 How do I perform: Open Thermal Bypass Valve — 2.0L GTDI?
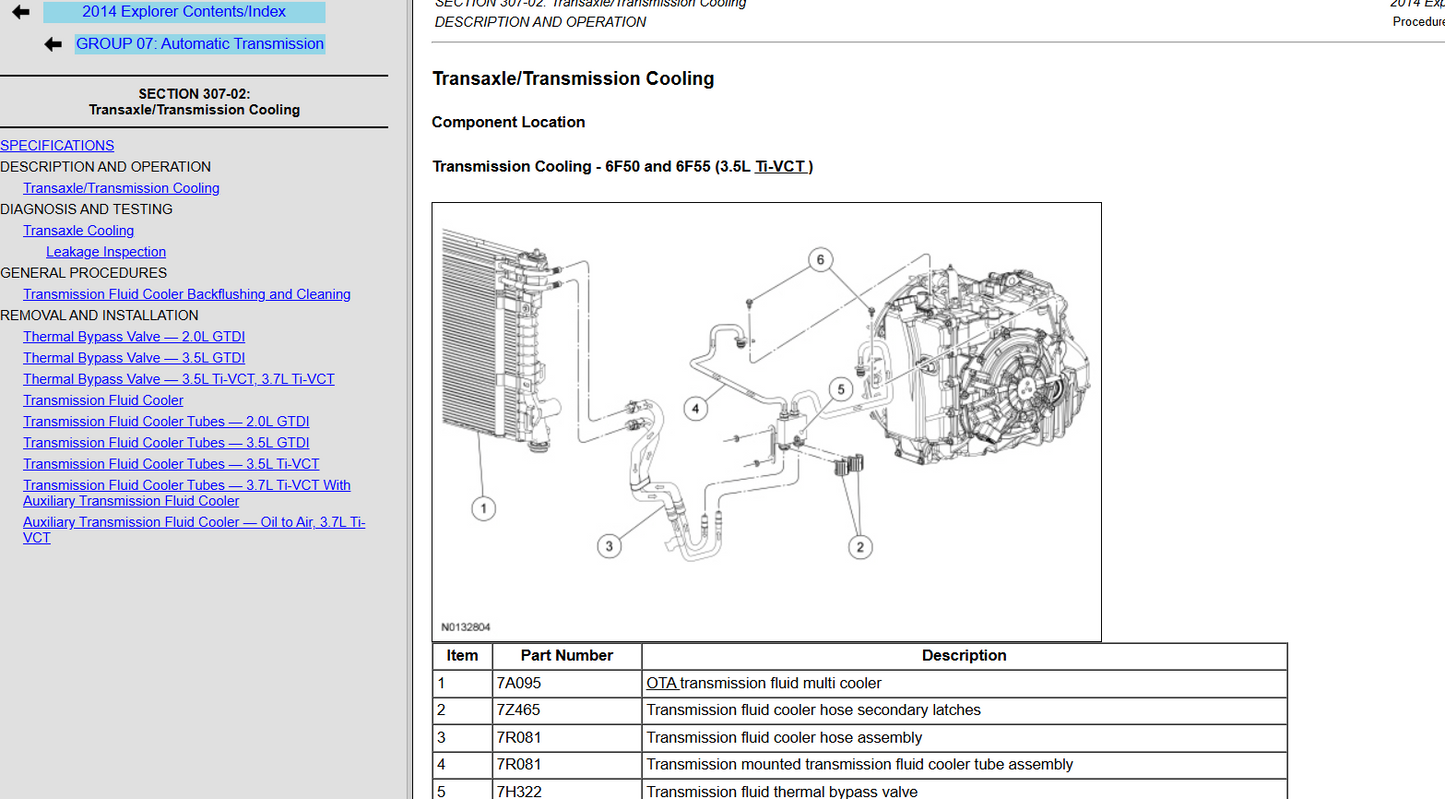(134, 337)
